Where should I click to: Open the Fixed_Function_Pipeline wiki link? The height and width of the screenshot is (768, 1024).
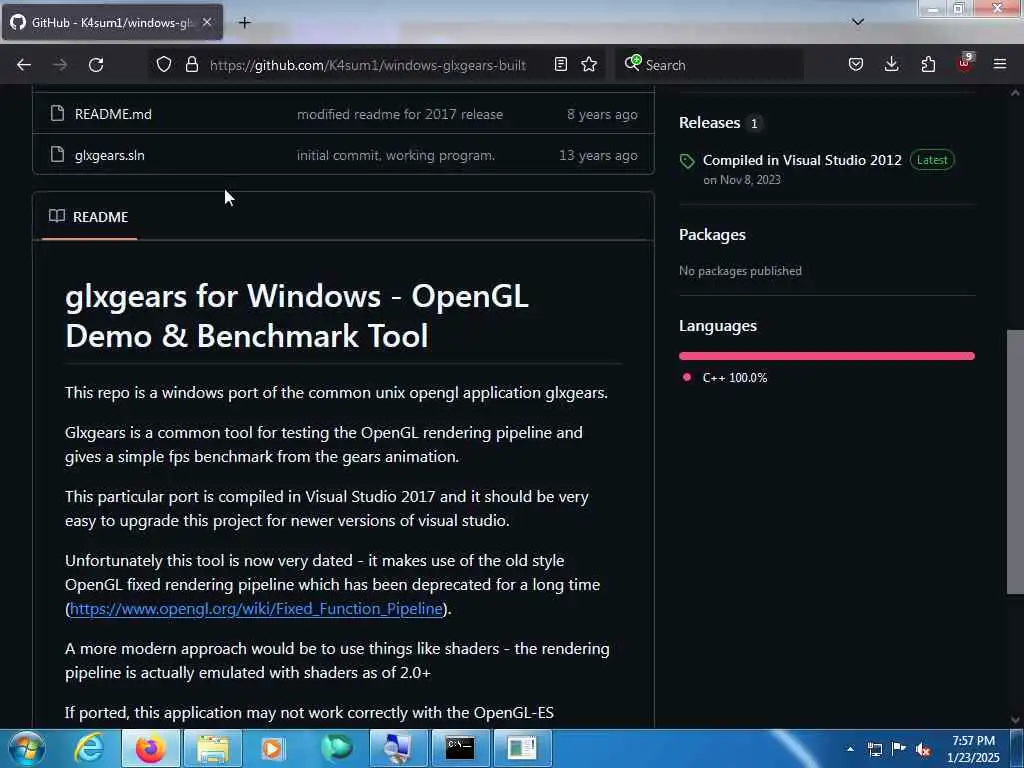tap(256, 609)
